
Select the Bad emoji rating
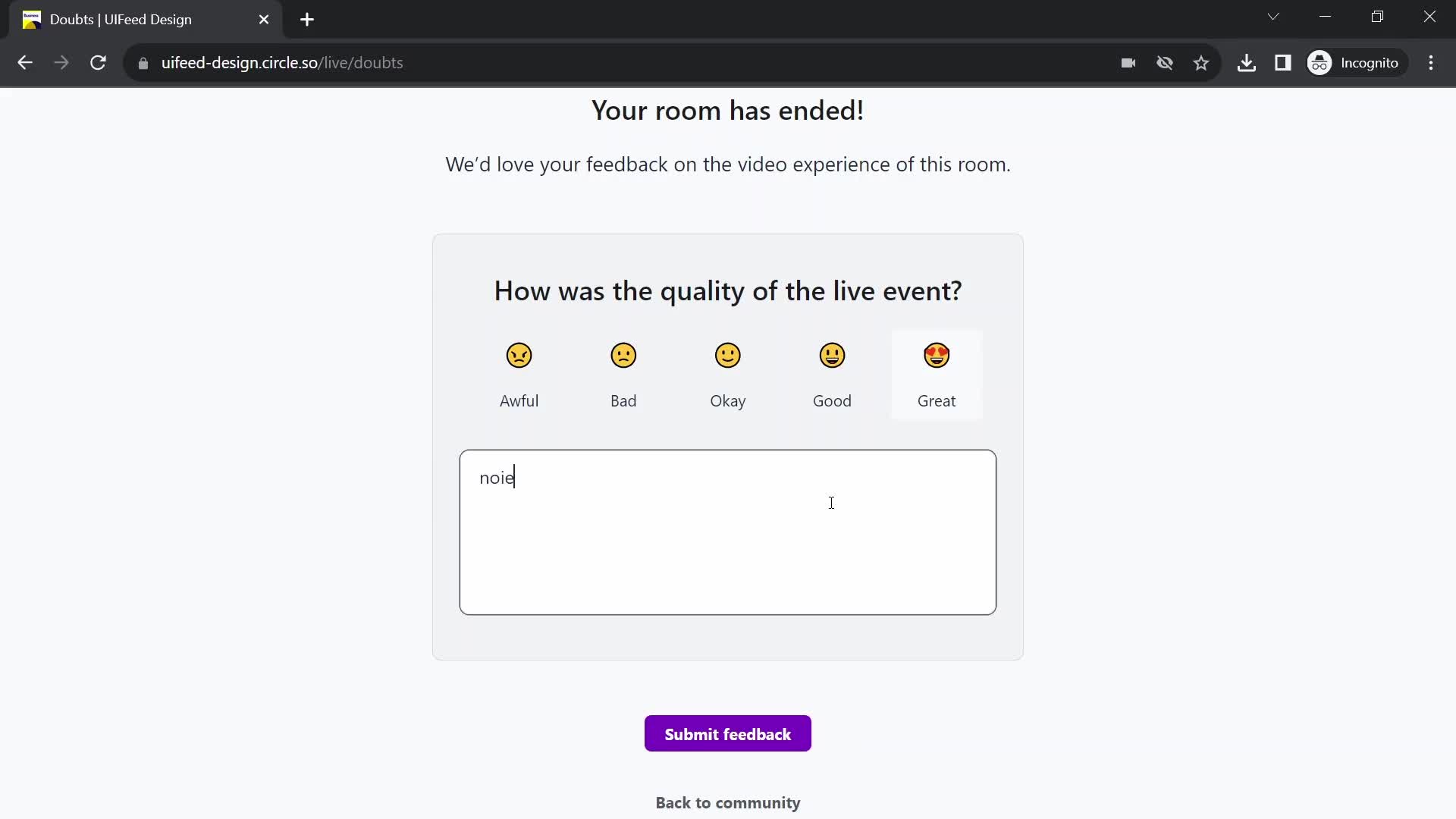tap(623, 355)
